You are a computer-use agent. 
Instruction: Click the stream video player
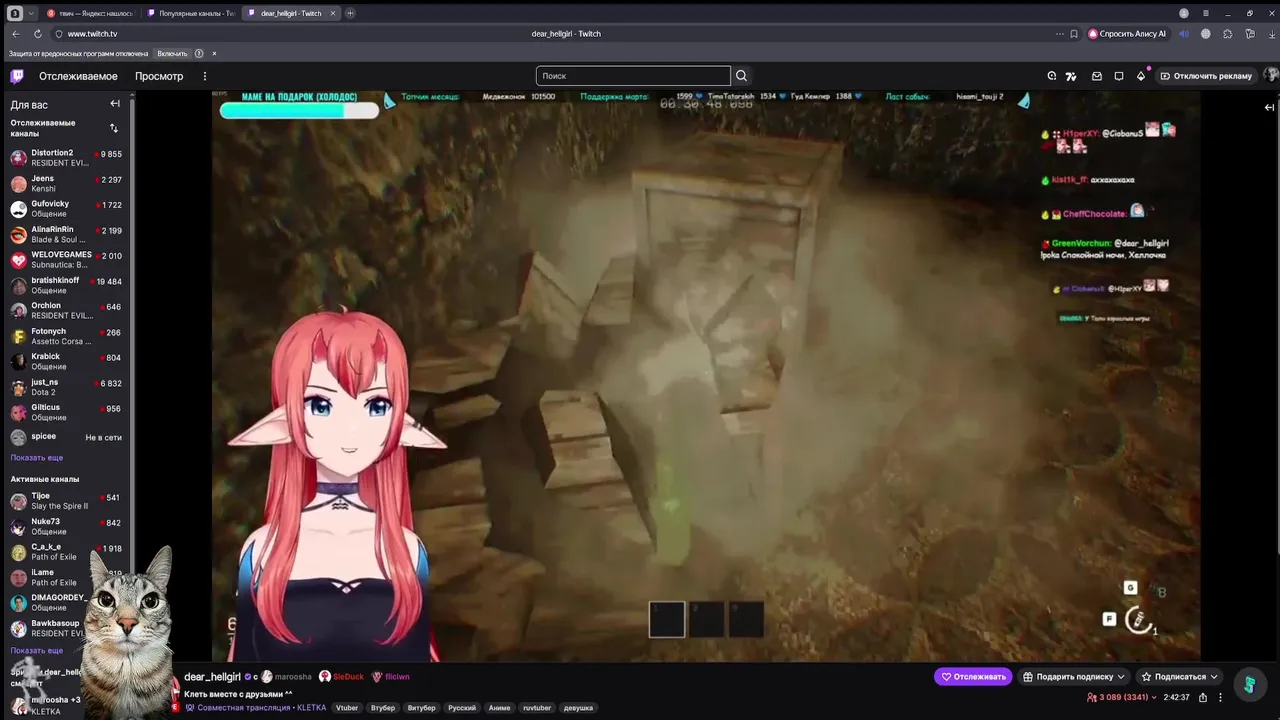706,376
